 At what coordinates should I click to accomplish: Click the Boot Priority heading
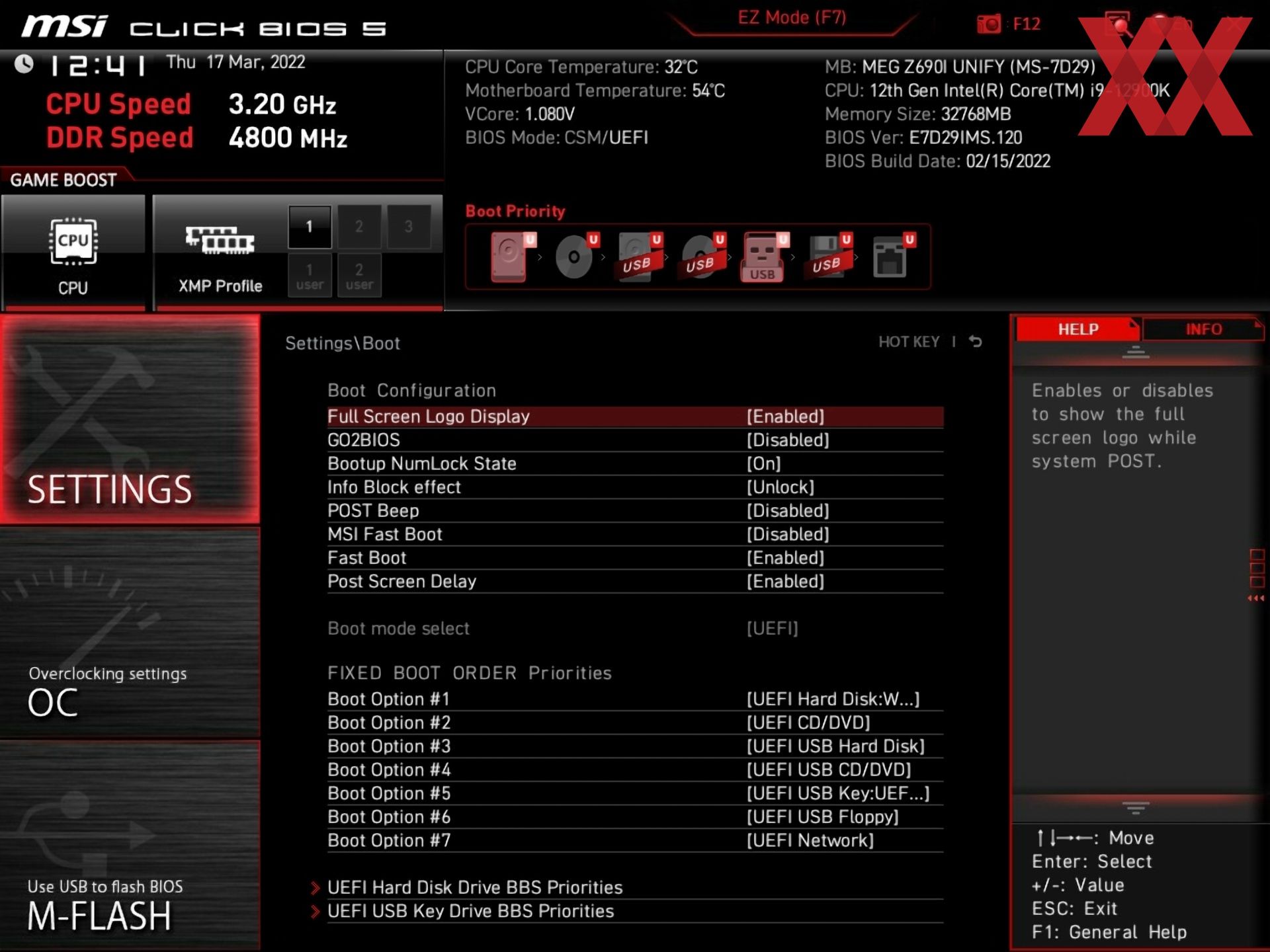pos(515,212)
